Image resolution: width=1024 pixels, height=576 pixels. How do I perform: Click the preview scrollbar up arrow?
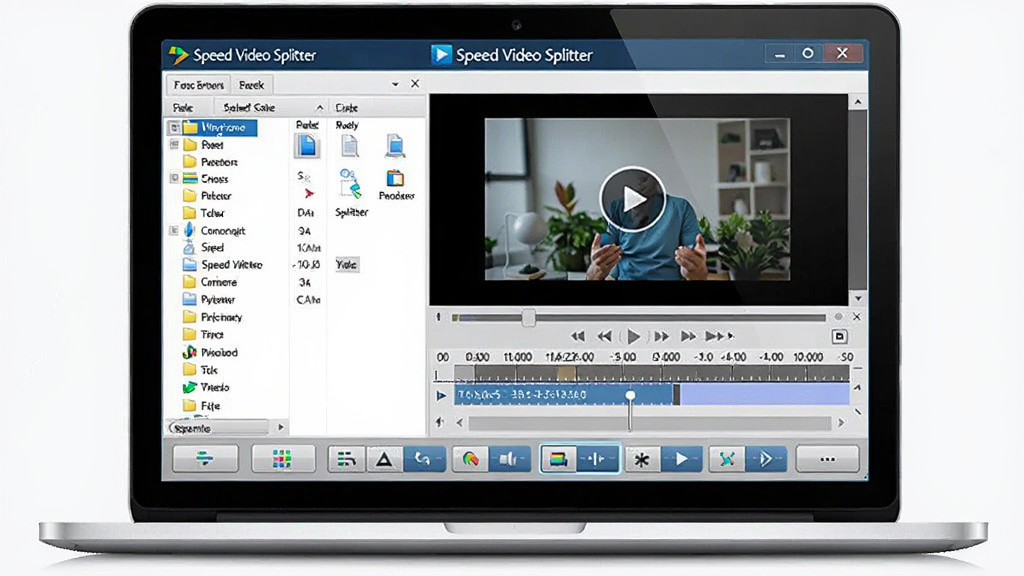(857, 102)
